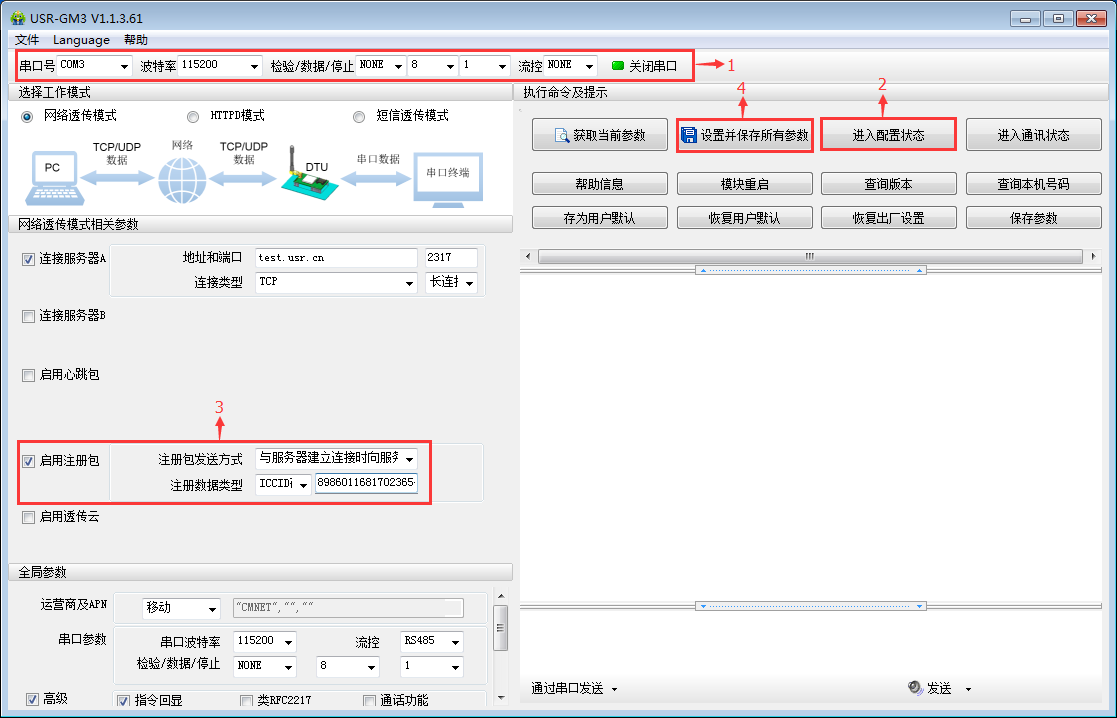
Task: Open the Language menu
Action: (82, 40)
